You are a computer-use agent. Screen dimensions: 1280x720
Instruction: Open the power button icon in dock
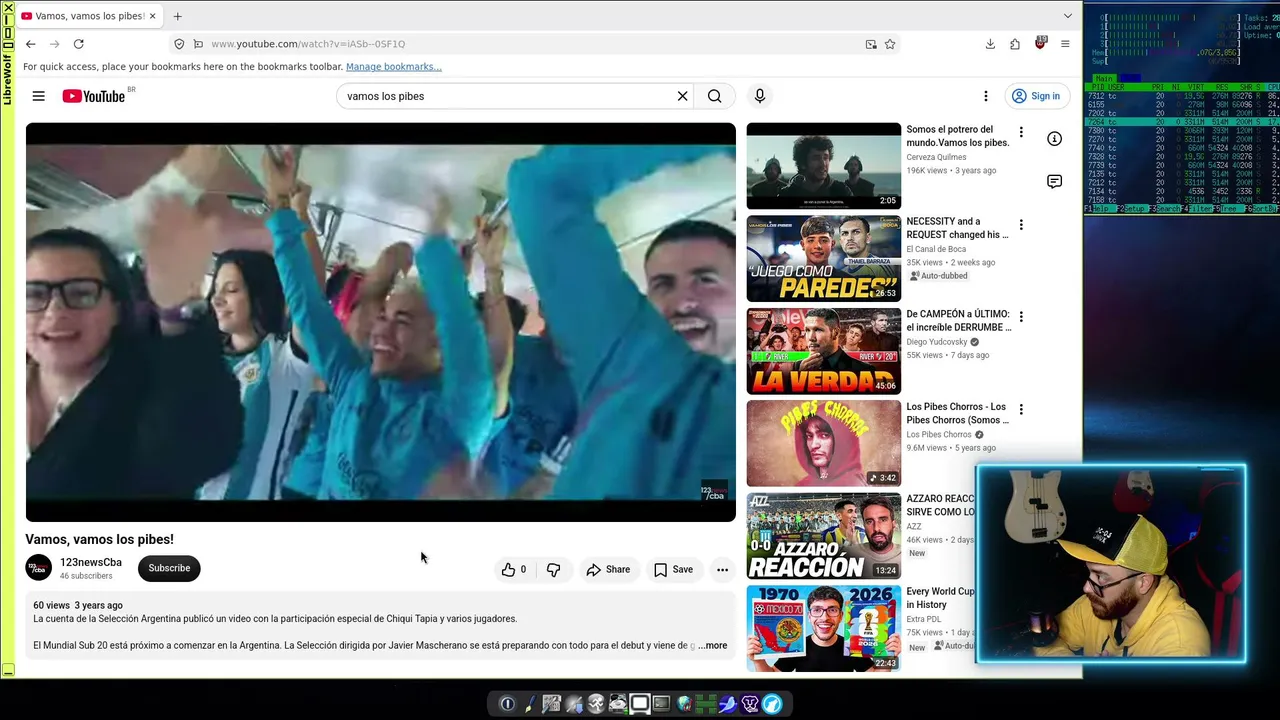pyautogui.click(x=507, y=704)
